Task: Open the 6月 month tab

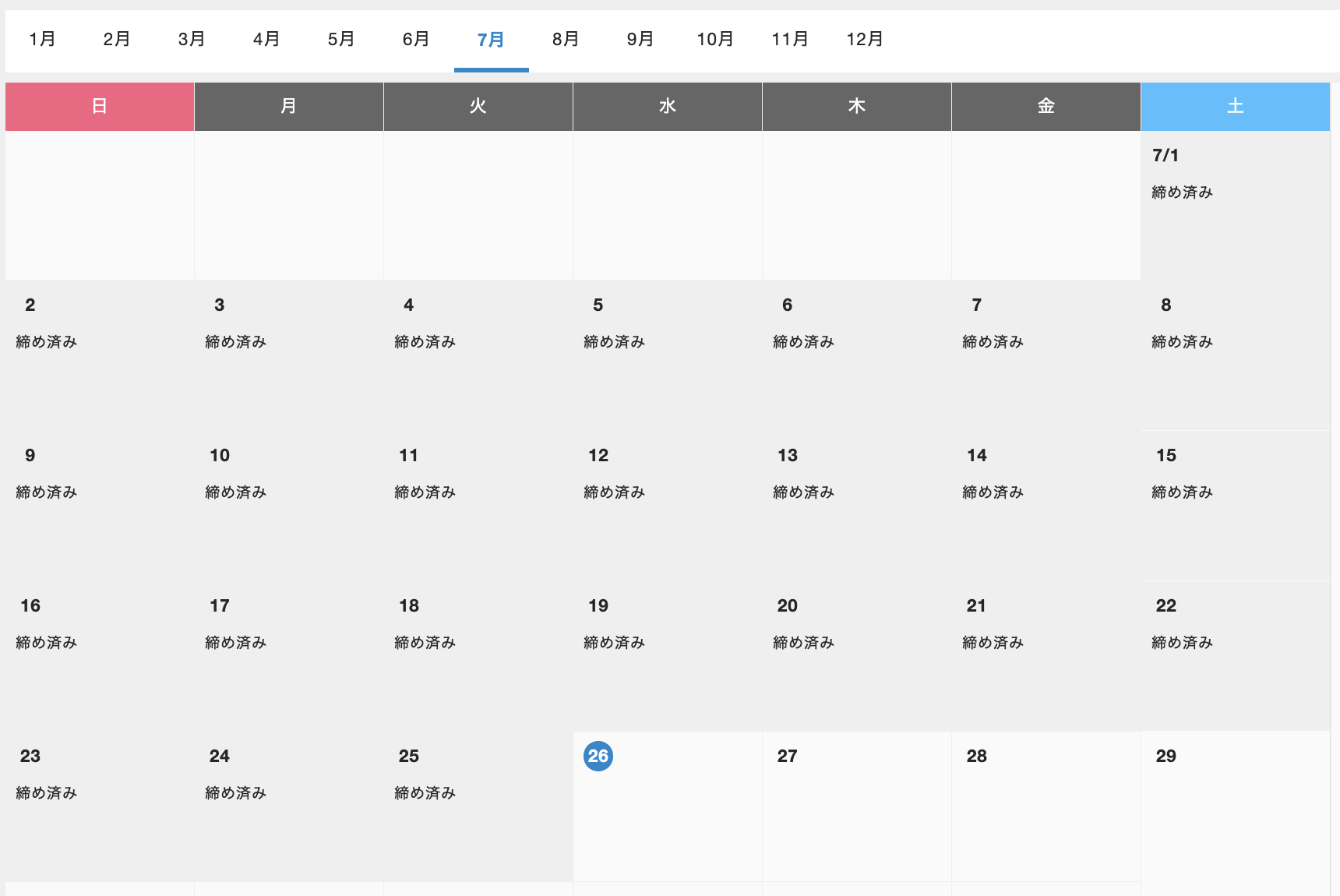Action: pyautogui.click(x=416, y=39)
